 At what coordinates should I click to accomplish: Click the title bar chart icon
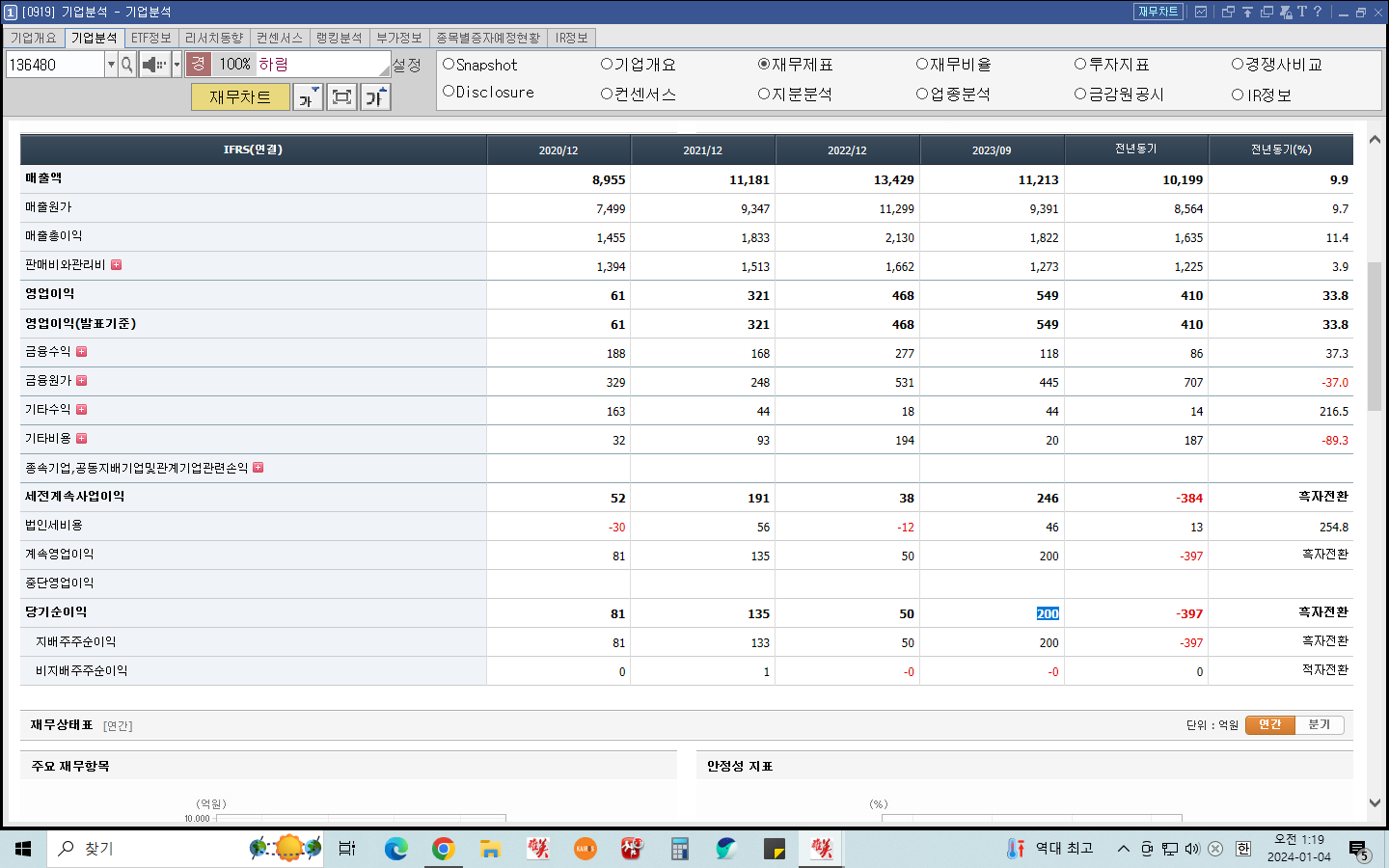click(x=1201, y=12)
